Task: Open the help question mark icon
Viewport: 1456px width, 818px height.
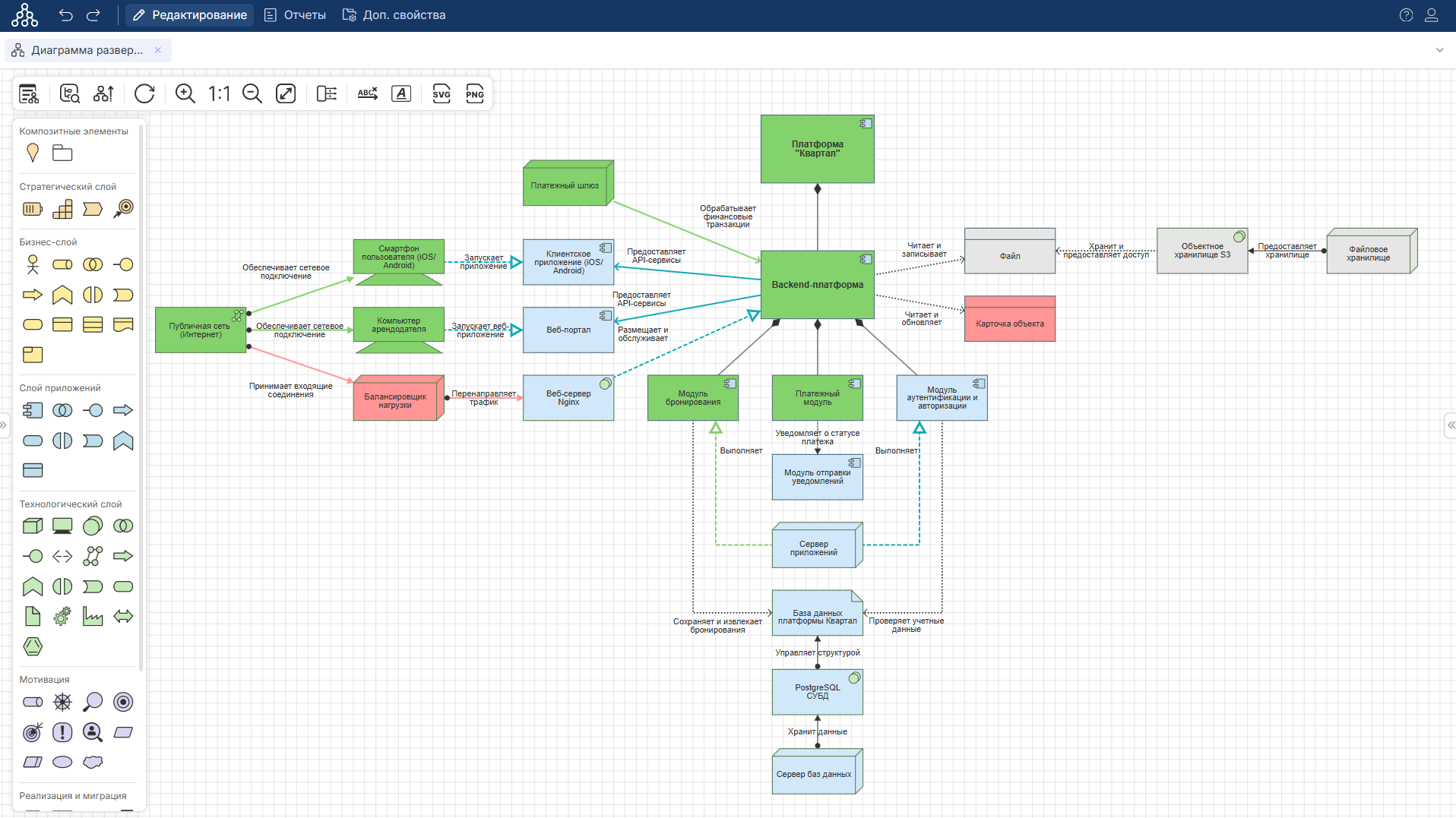Action: pos(1406,15)
